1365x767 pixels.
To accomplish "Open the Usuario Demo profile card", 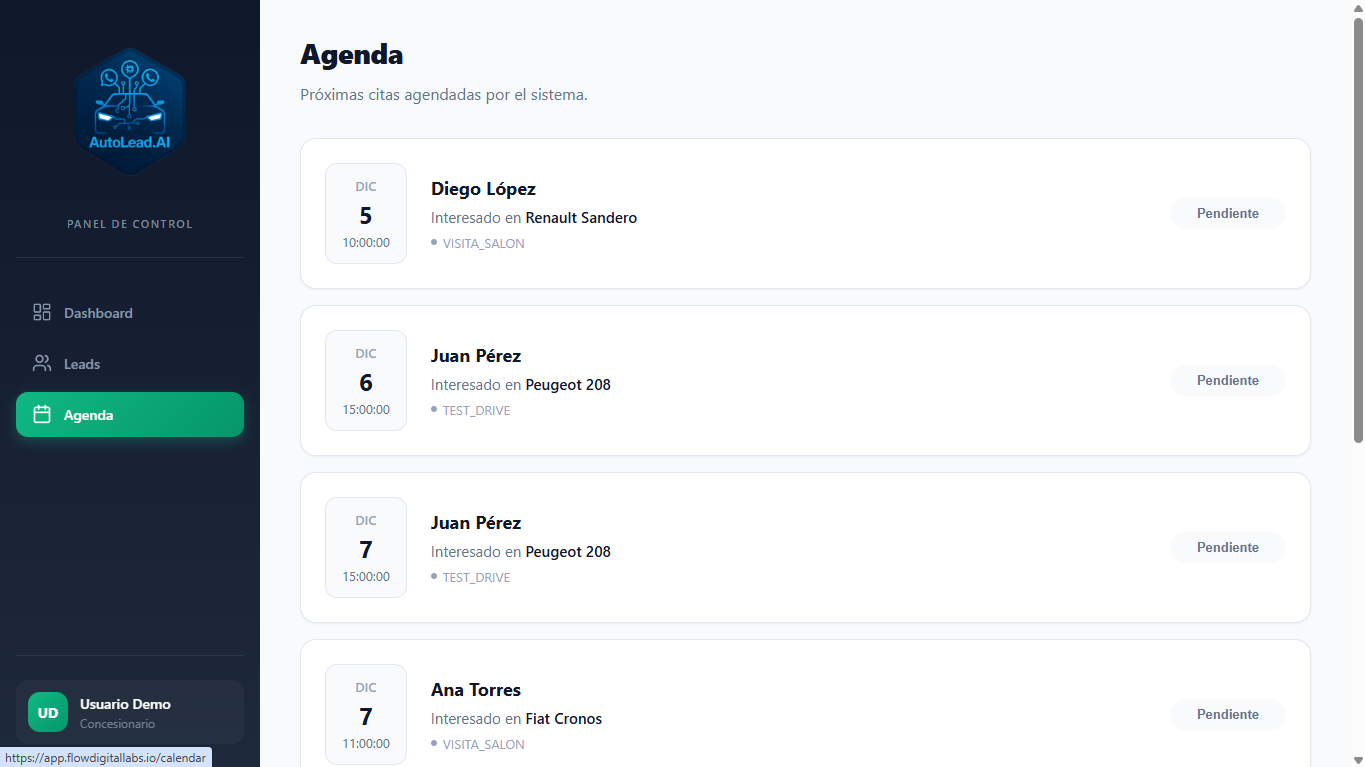I will [130, 712].
